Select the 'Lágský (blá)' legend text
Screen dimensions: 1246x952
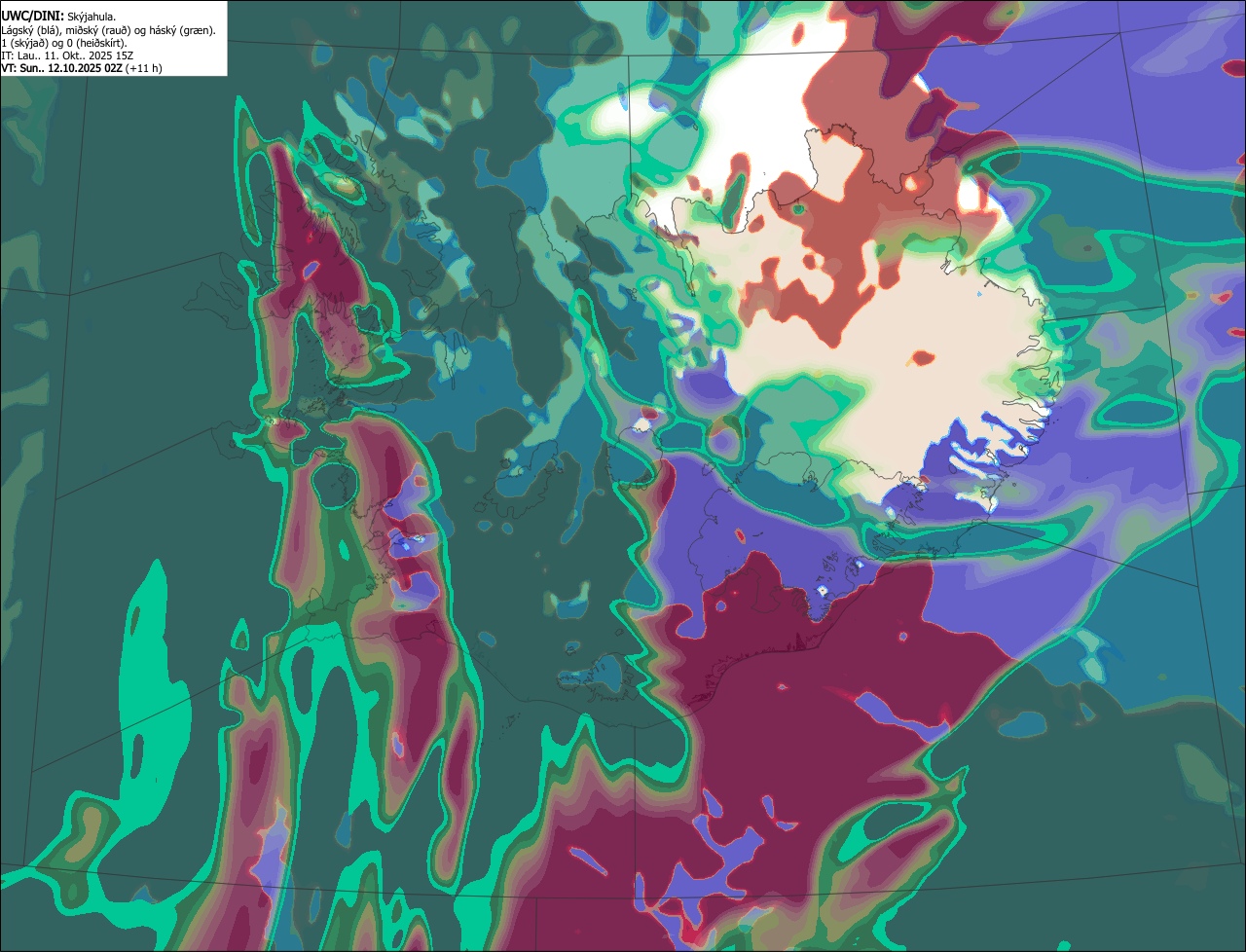pyautogui.click(x=28, y=30)
